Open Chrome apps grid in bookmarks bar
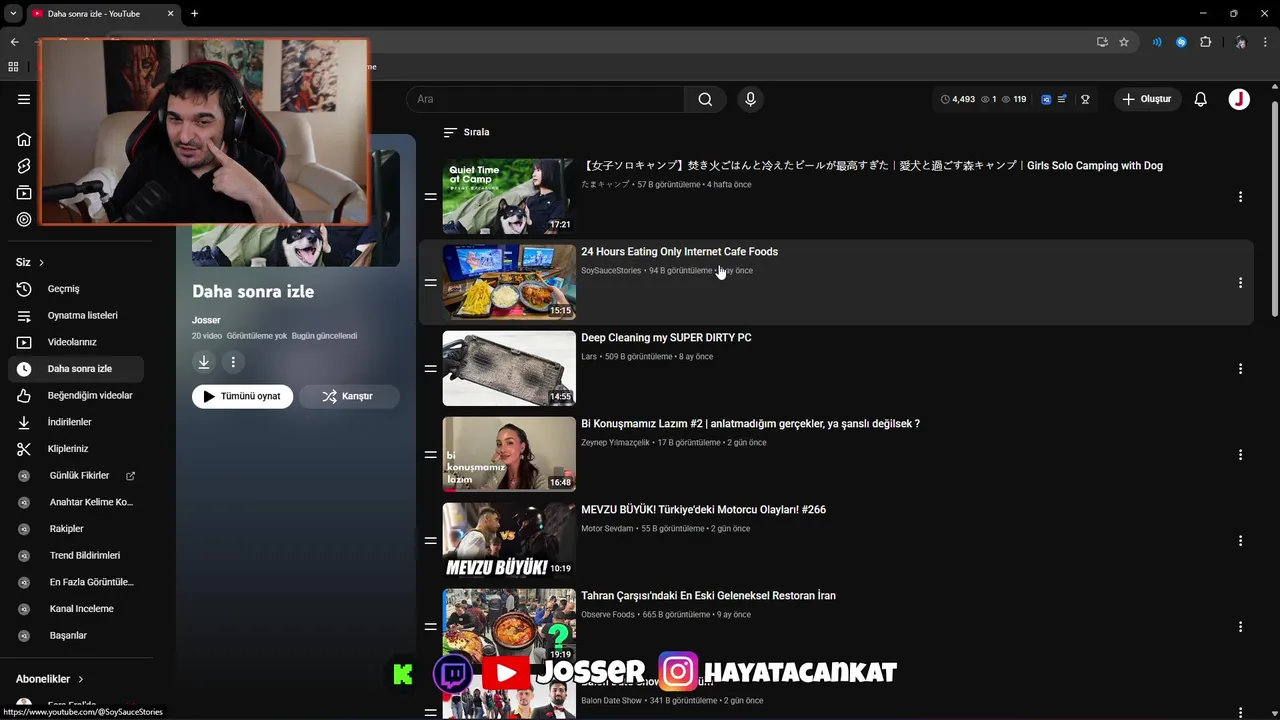This screenshot has height=720, width=1280. pyautogui.click(x=13, y=67)
